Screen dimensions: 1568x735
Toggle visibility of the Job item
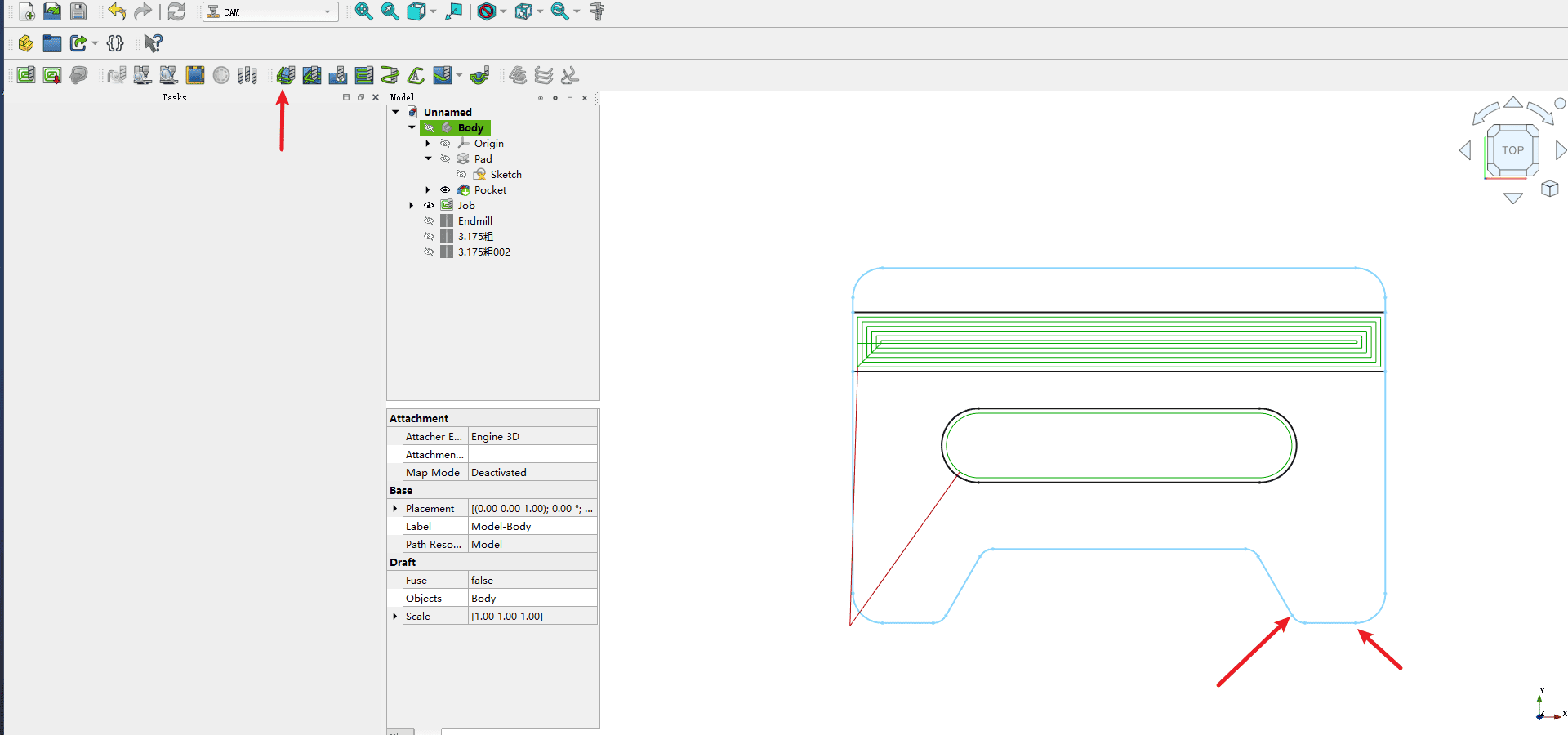click(x=429, y=206)
